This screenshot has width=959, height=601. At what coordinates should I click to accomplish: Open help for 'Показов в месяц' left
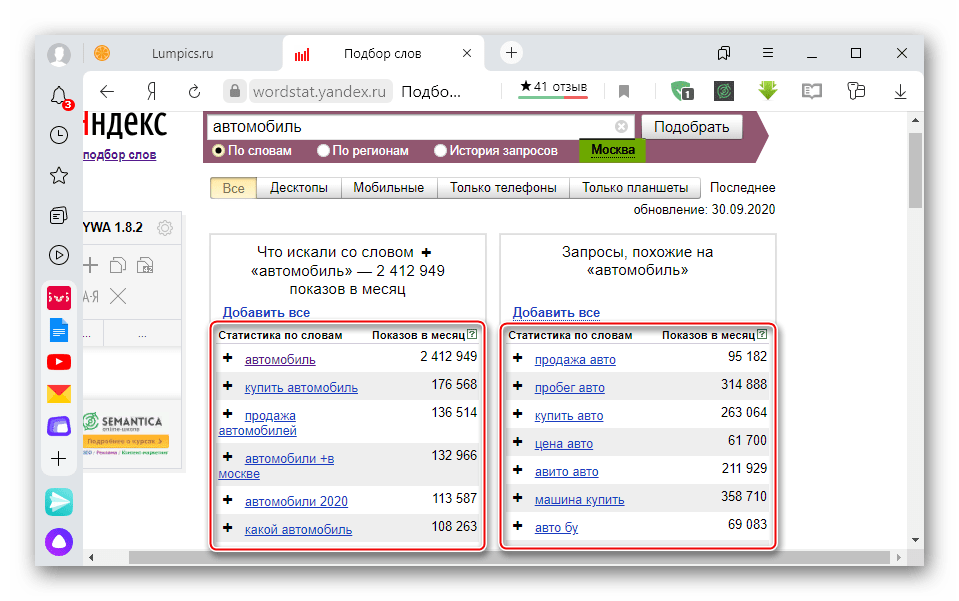[x=472, y=334]
